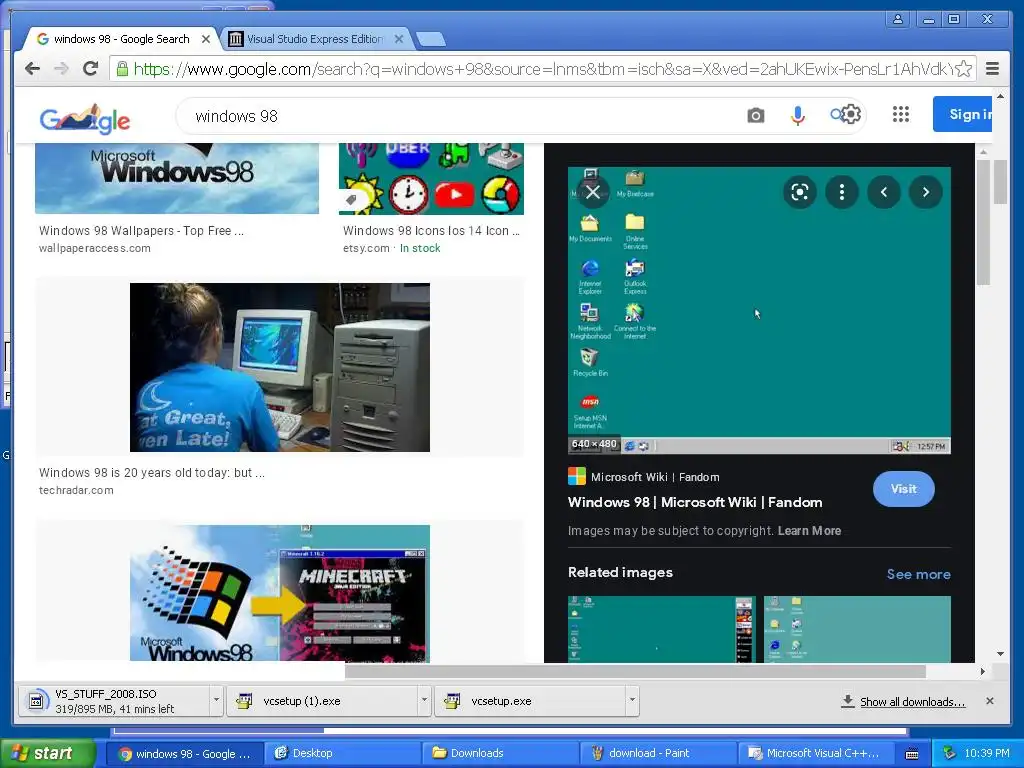The width and height of the screenshot is (1024, 768).
Task: Close the windows 98 Google Search tab
Action: pos(206,39)
